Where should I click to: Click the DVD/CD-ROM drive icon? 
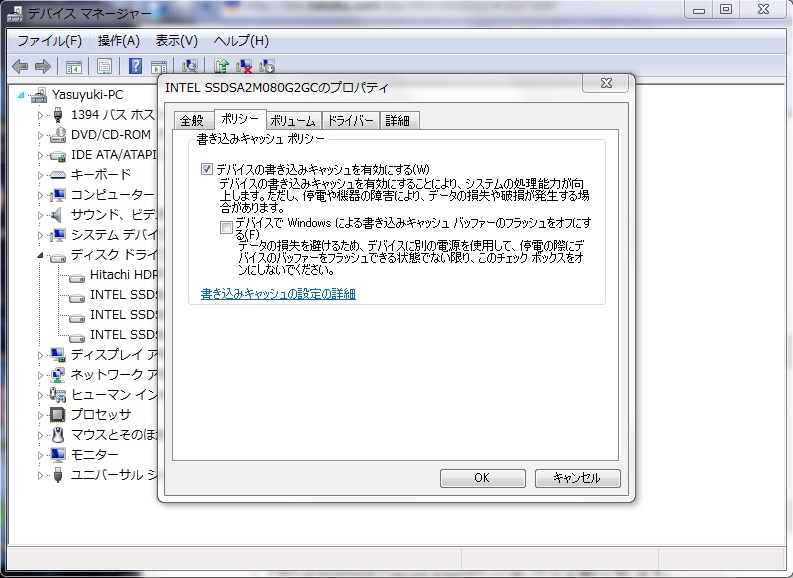58,135
